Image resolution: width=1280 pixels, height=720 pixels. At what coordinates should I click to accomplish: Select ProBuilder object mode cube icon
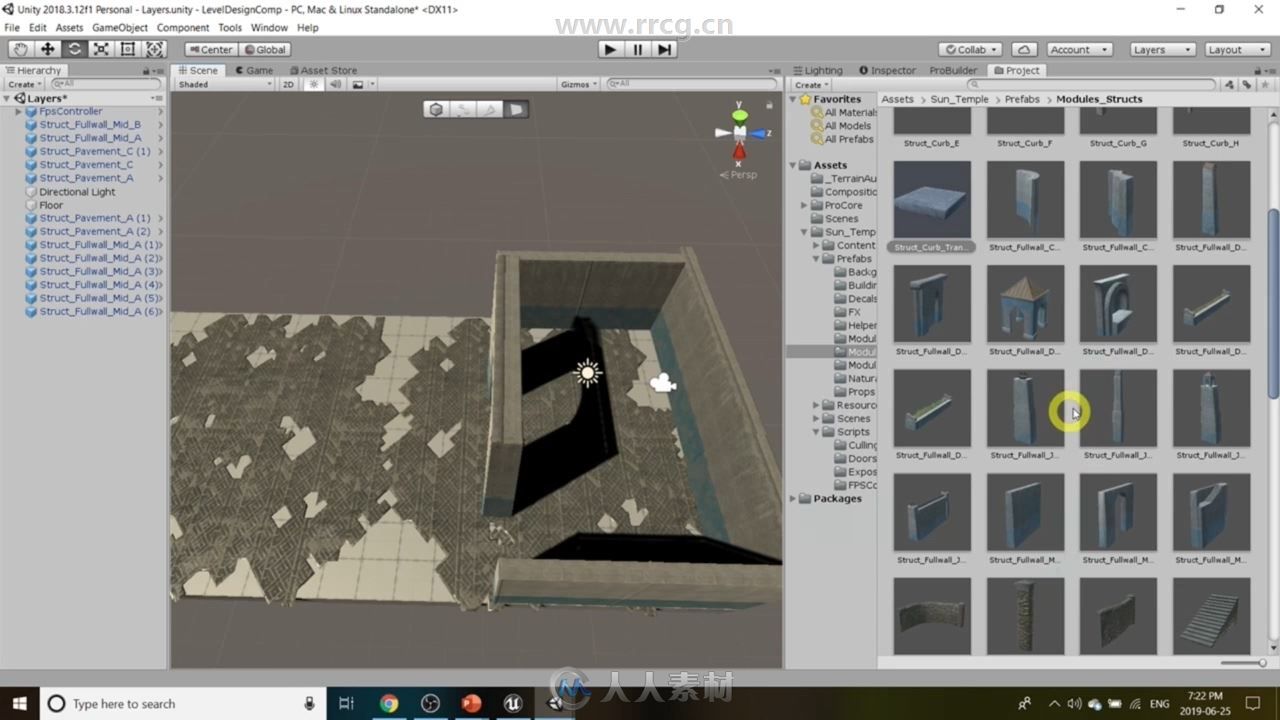(x=436, y=109)
